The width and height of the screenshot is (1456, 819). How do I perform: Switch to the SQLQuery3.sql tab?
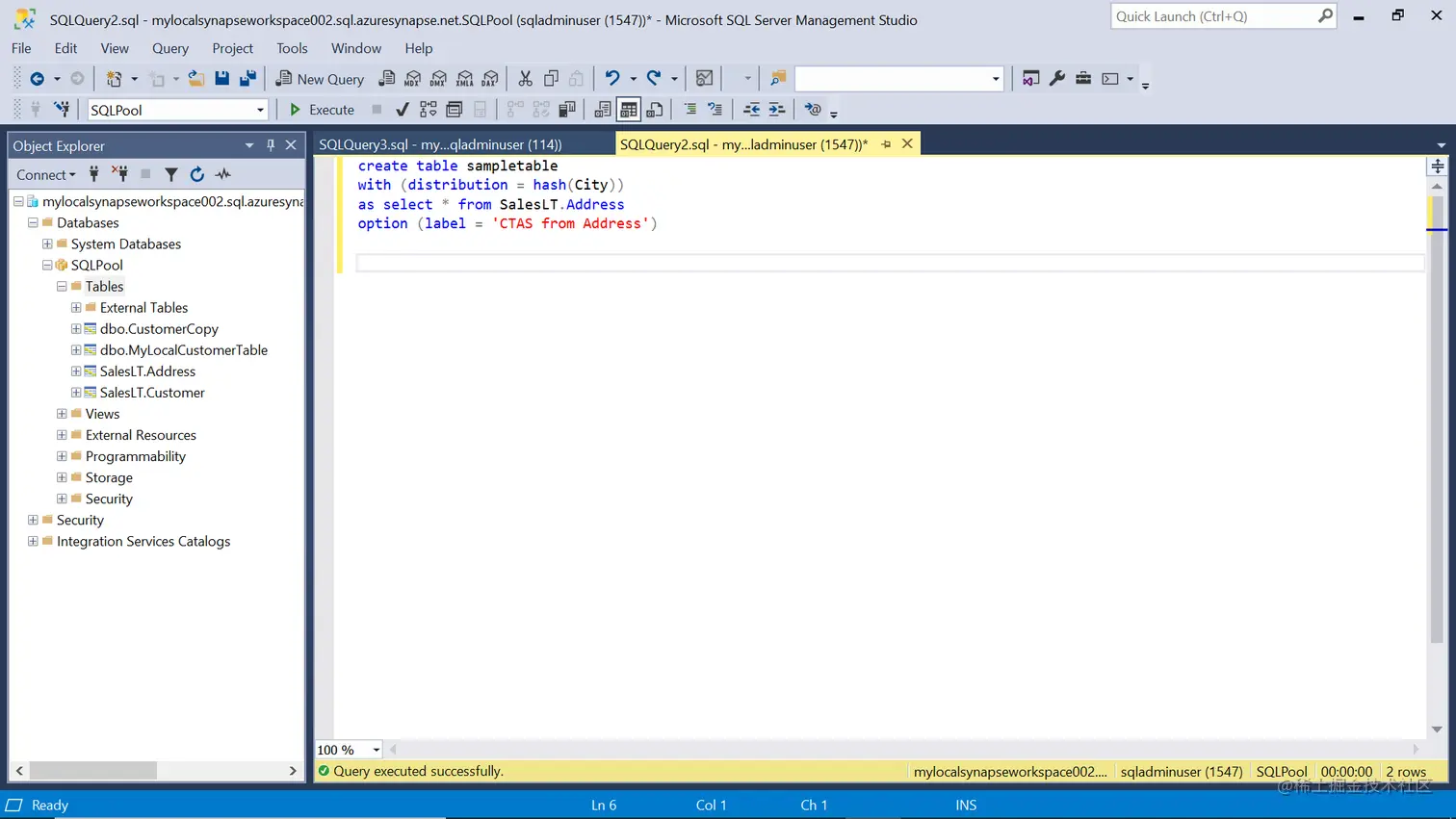point(440,144)
